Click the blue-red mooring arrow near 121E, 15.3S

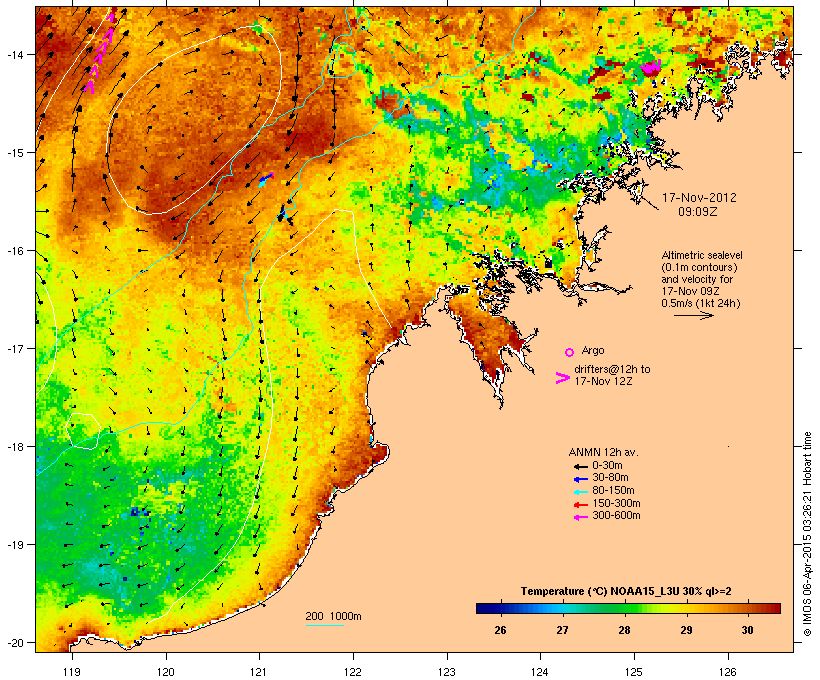(x=266, y=179)
